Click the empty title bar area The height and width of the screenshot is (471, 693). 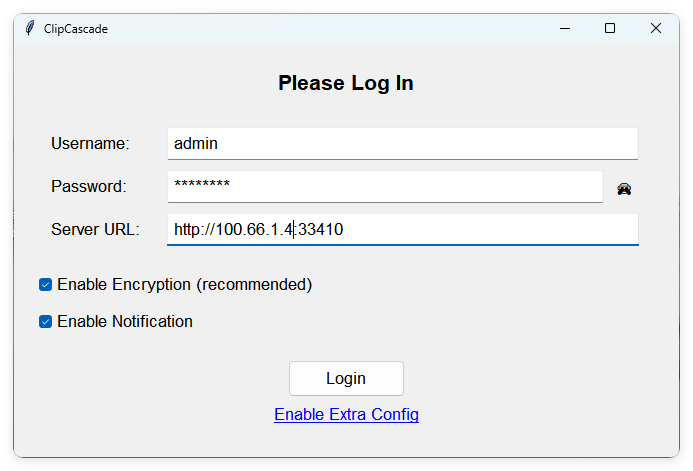tap(320, 28)
